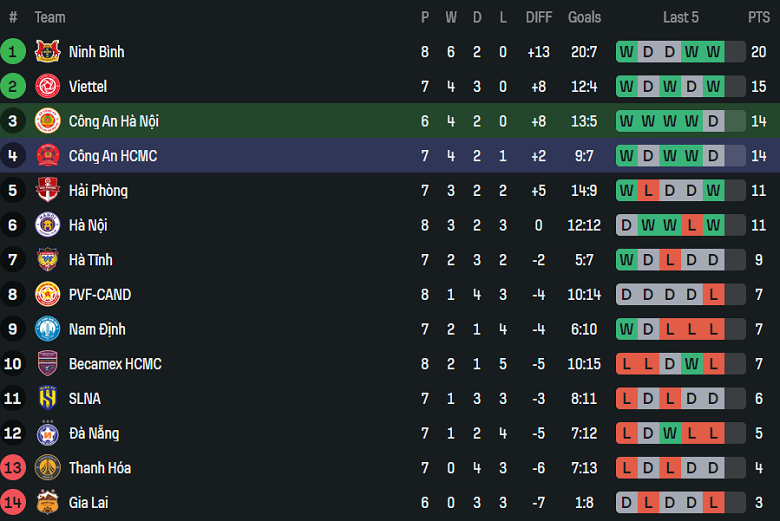780x521 pixels.
Task: Click the Hải Phòng team badge
Action: [x=48, y=190]
